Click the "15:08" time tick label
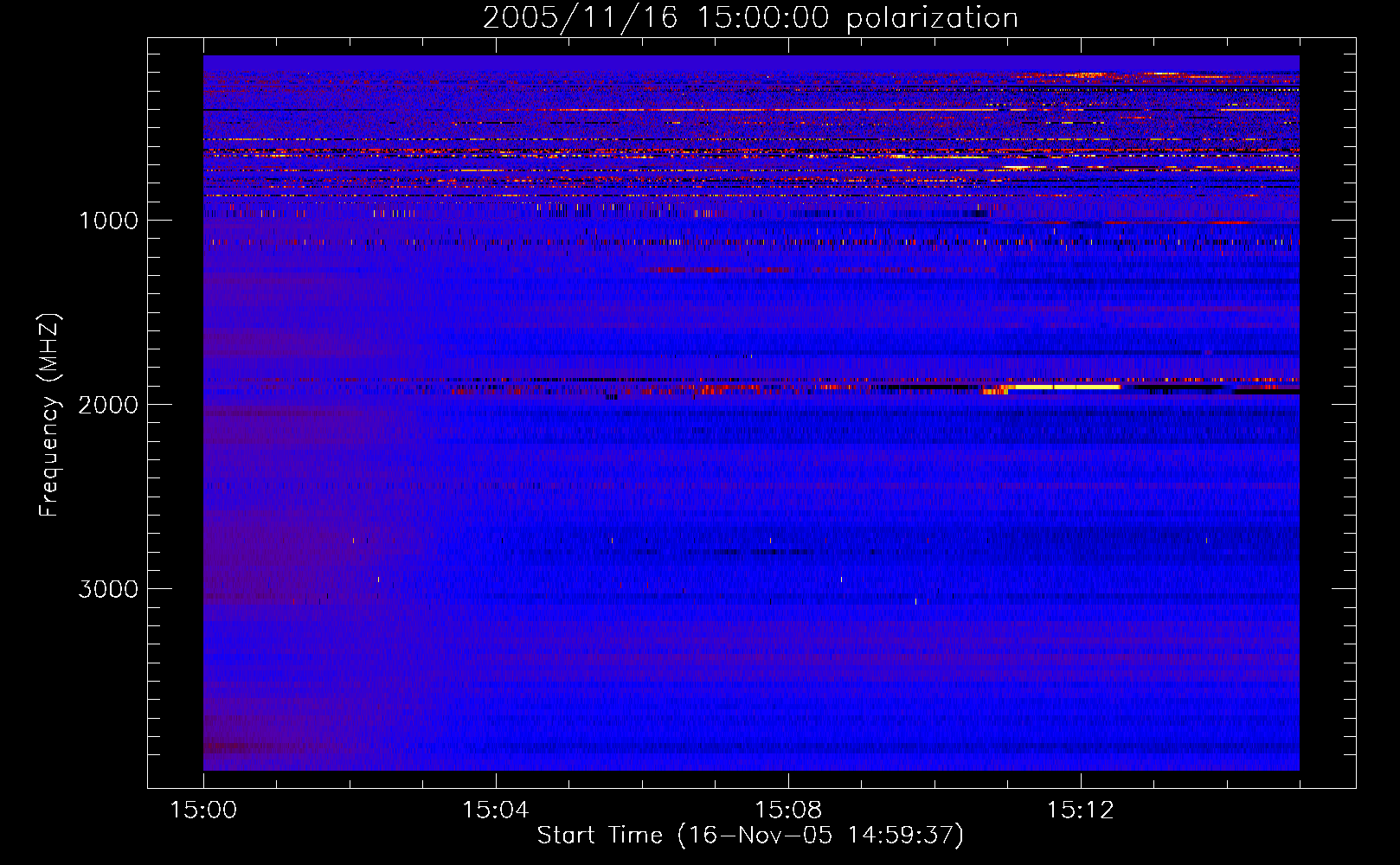This screenshot has height=865, width=1400. [x=787, y=811]
